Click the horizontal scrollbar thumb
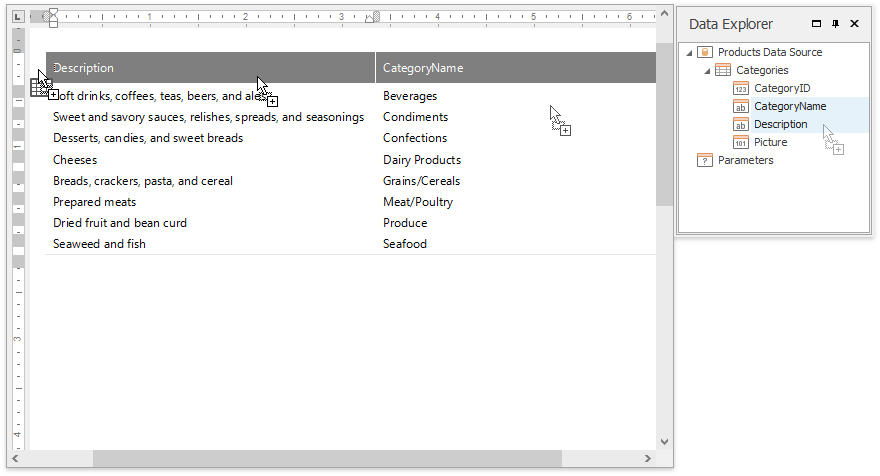880x476 pixels. [x=327, y=459]
